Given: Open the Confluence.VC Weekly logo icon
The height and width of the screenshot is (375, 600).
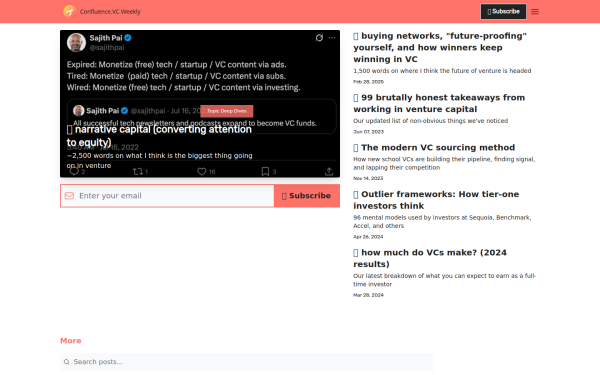Looking at the screenshot, I should [69, 11].
